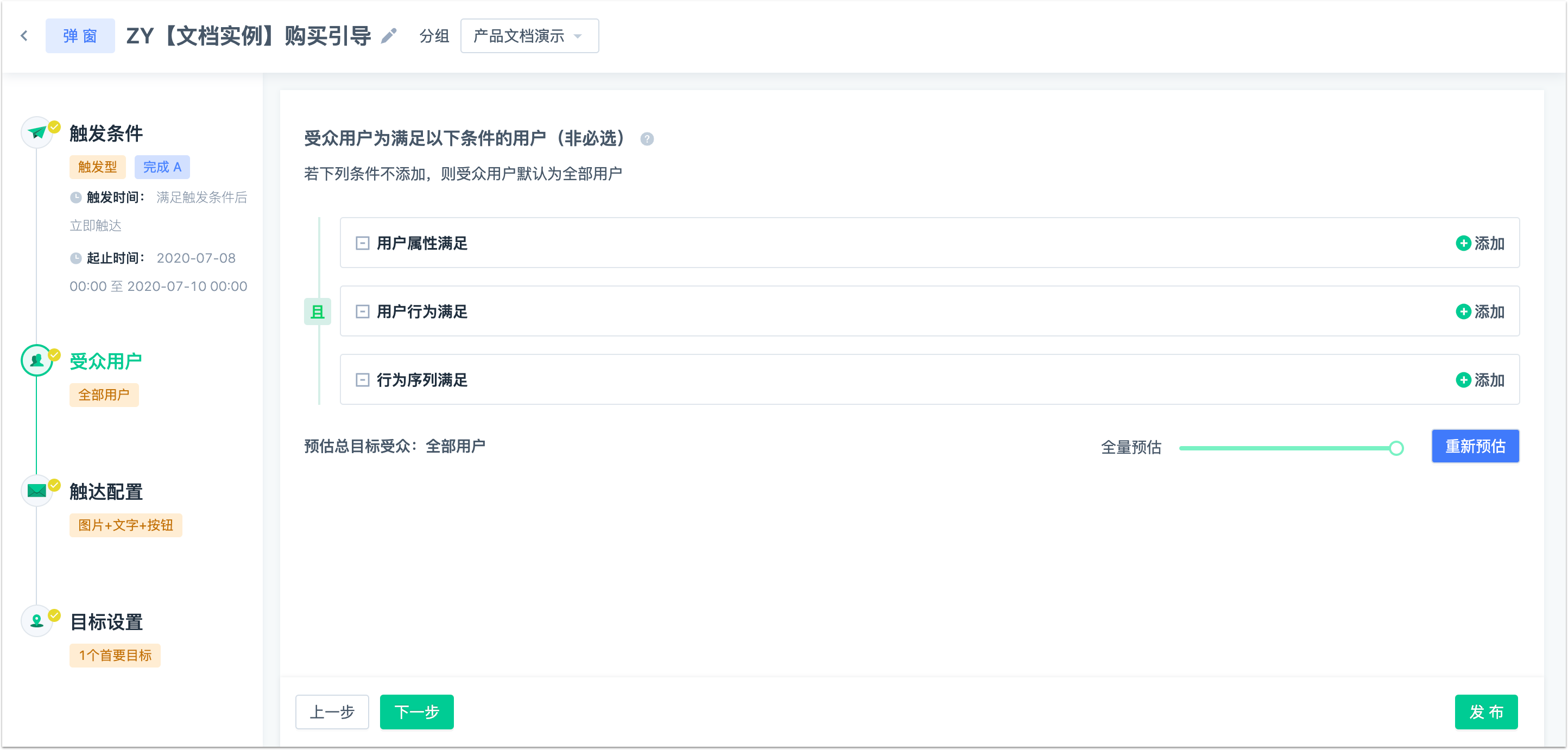Click the back arrow icon

24,36
